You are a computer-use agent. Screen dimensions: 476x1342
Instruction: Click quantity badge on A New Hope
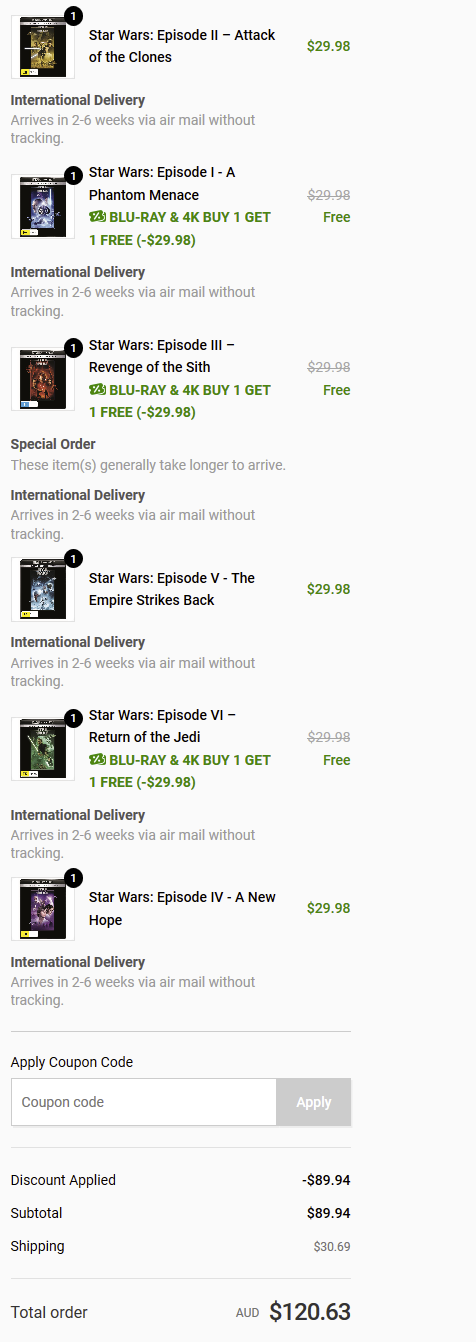(x=73, y=878)
